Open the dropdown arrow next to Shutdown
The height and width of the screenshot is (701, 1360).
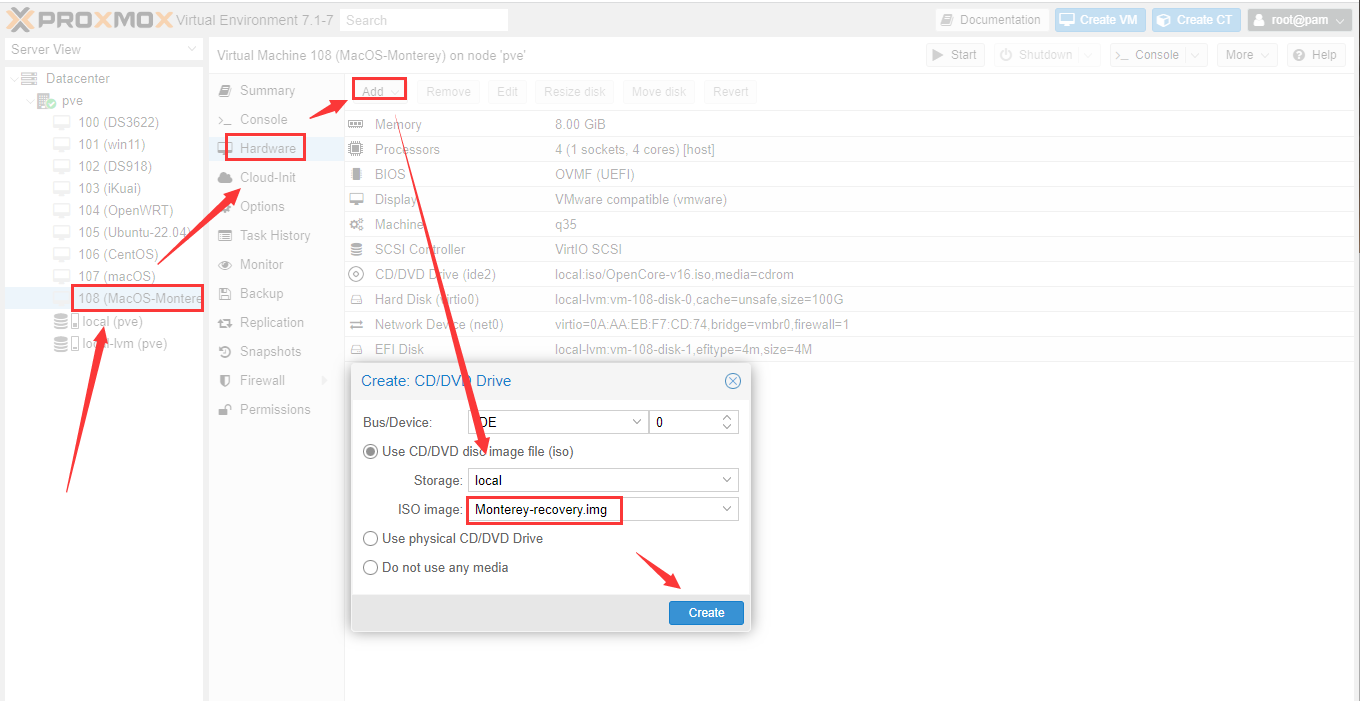(1091, 56)
